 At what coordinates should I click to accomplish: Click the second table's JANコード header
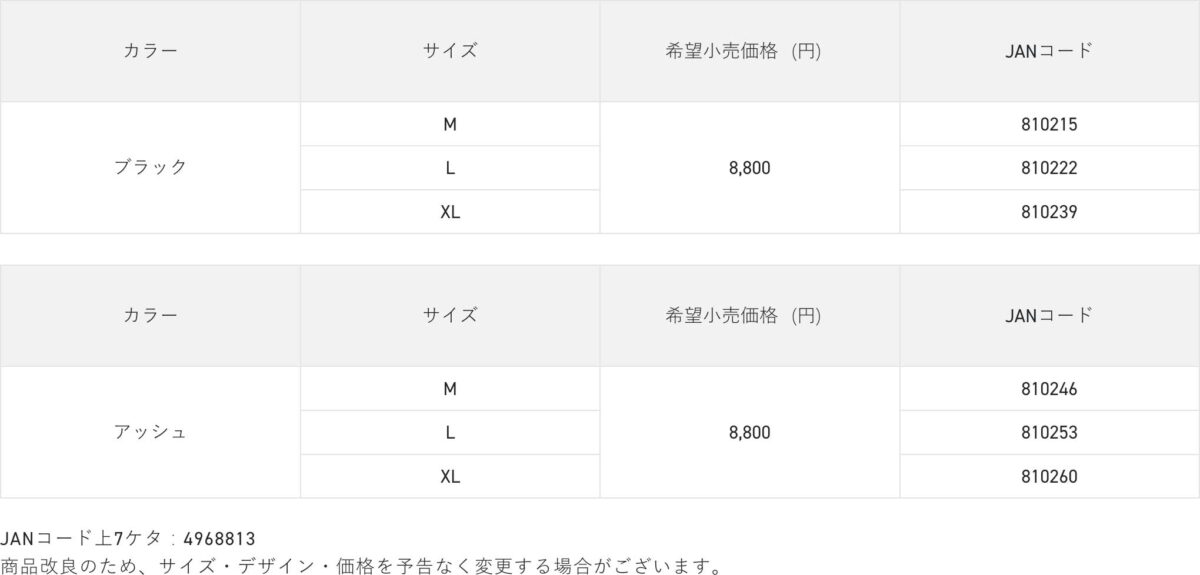[x=1049, y=315]
